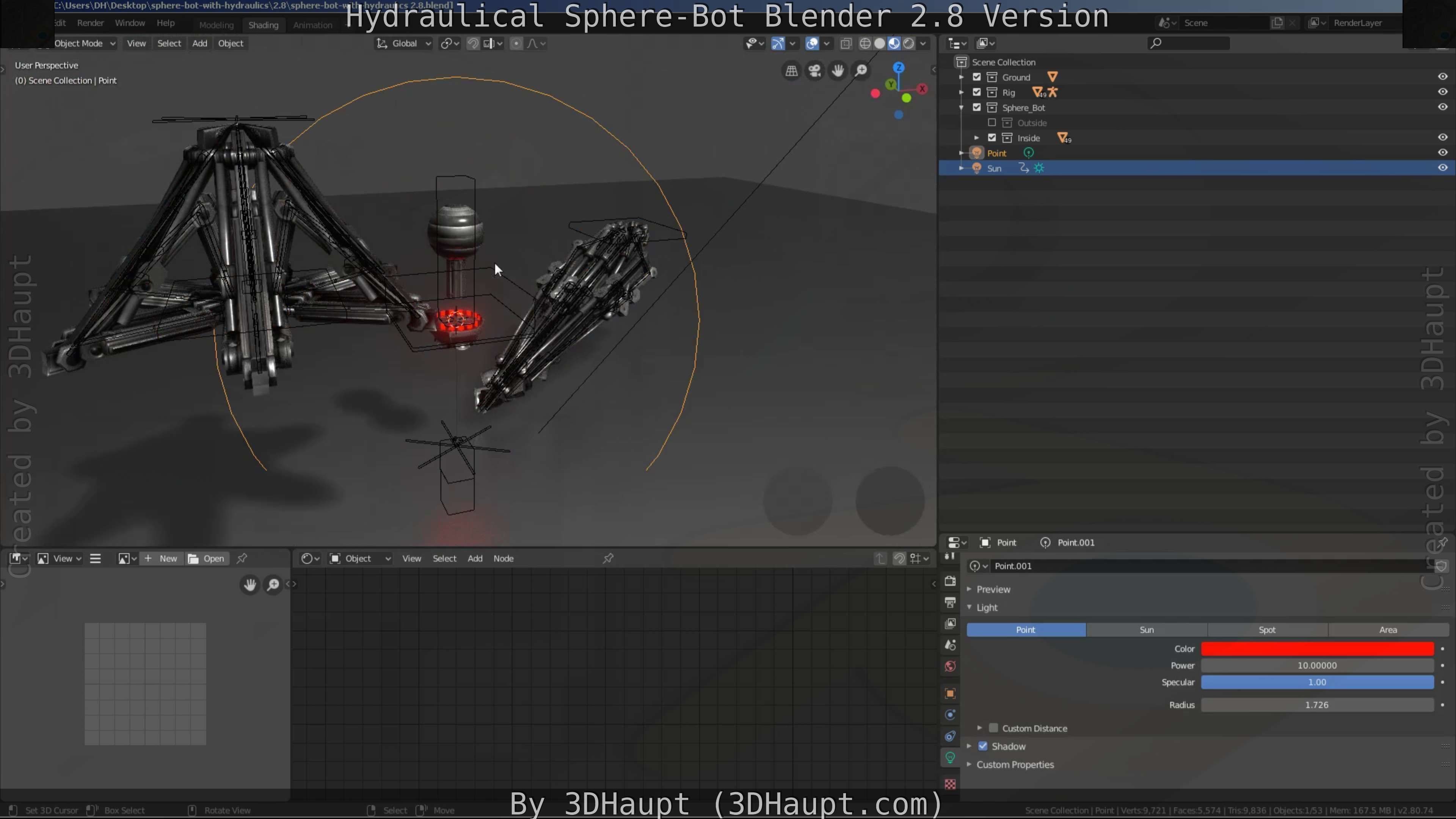Open the Object Mode dropdown

pyautogui.click(x=85, y=44)
